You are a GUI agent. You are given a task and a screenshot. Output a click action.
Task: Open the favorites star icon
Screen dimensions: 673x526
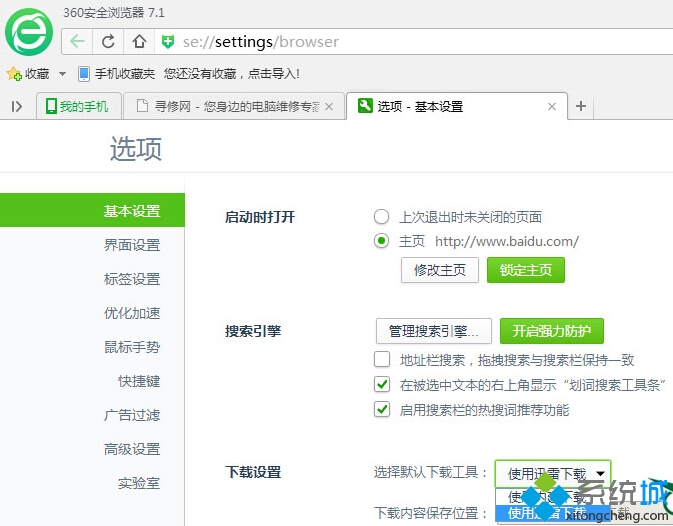pyautogui.click(x=14, y=74)
